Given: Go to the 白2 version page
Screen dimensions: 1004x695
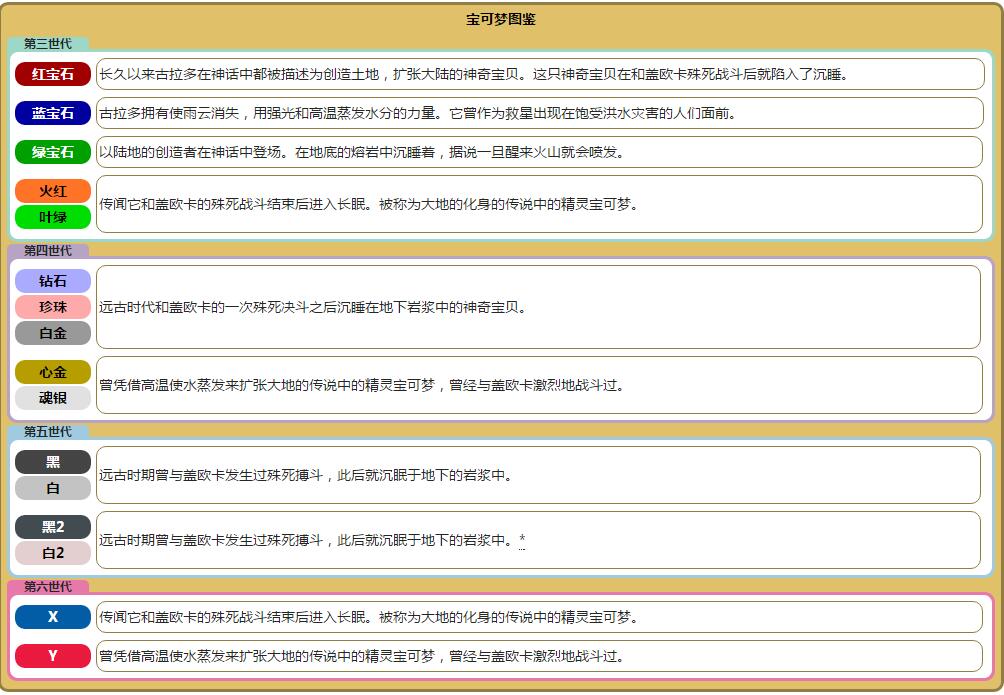Looking at the screenshot, I should [53, 553].
